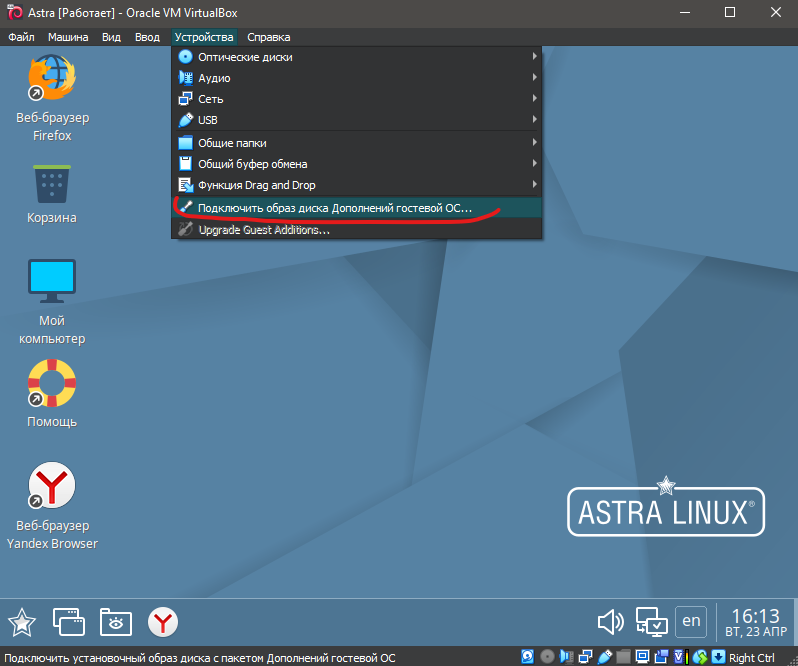Click the window switcher icon in Astra panel
The height and width of the screenshot is (666, 798).
point(69,622)
